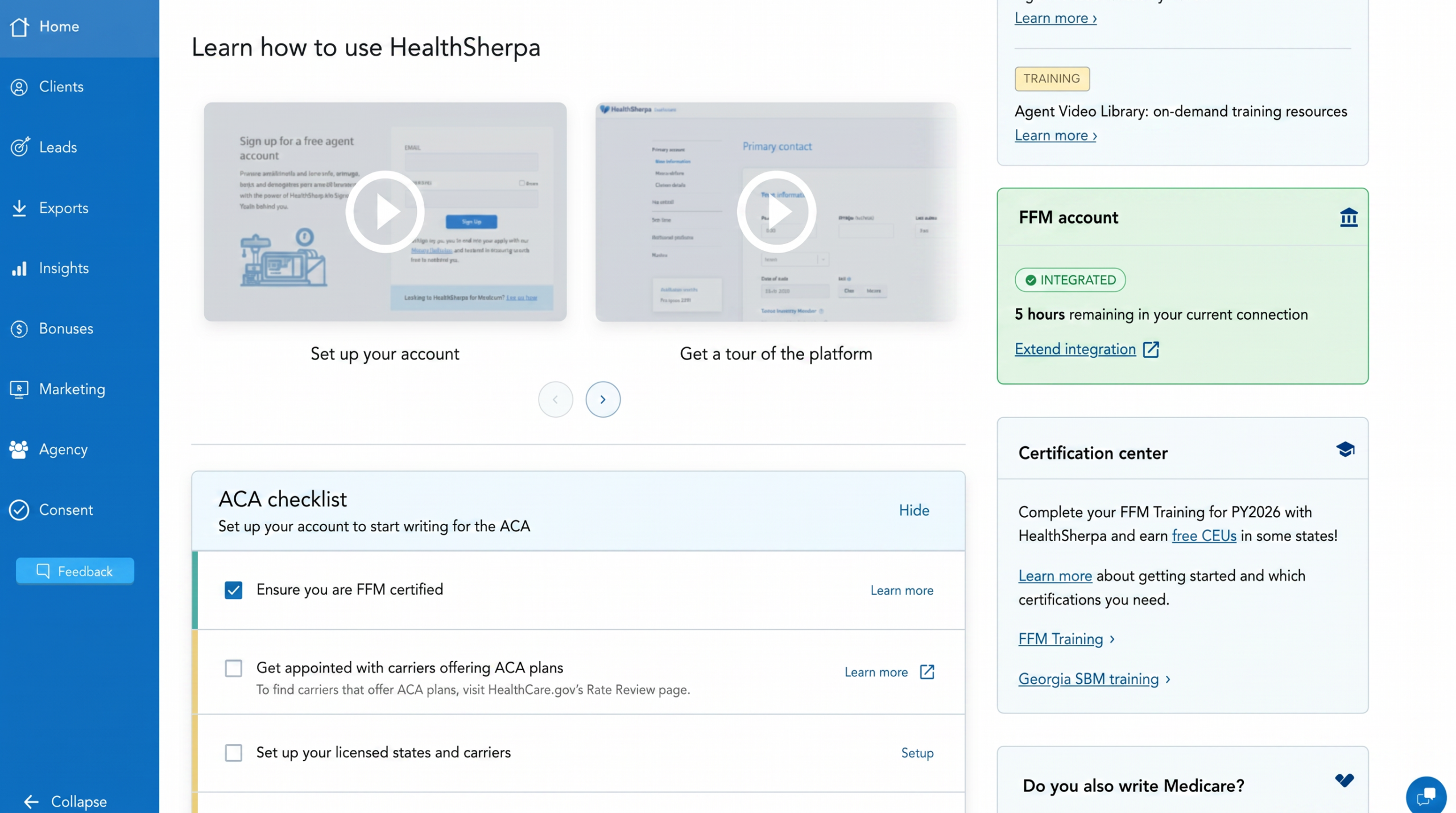The height and width of the screenshot is (813, 1456).
Task: Click the Medicare heart icon
Action: 1343,779
